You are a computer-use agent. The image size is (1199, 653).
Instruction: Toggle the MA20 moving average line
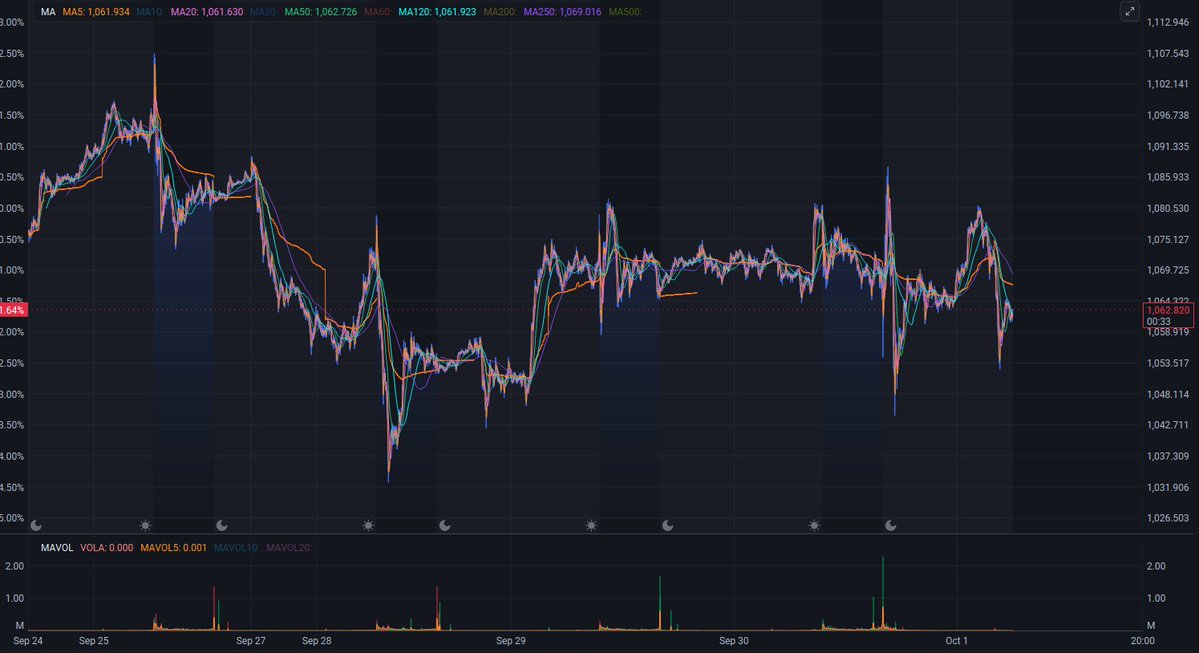point(206,12)
